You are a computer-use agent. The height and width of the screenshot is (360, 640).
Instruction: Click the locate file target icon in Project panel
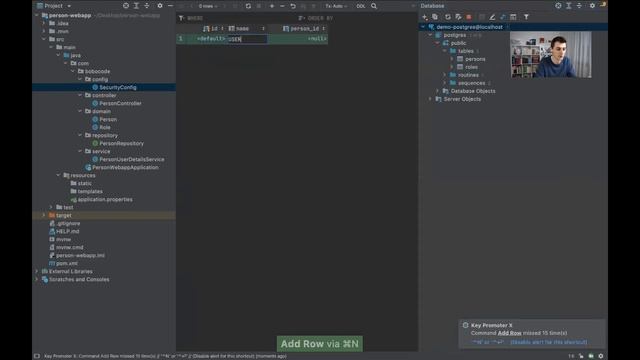click(x=126, y=6)
